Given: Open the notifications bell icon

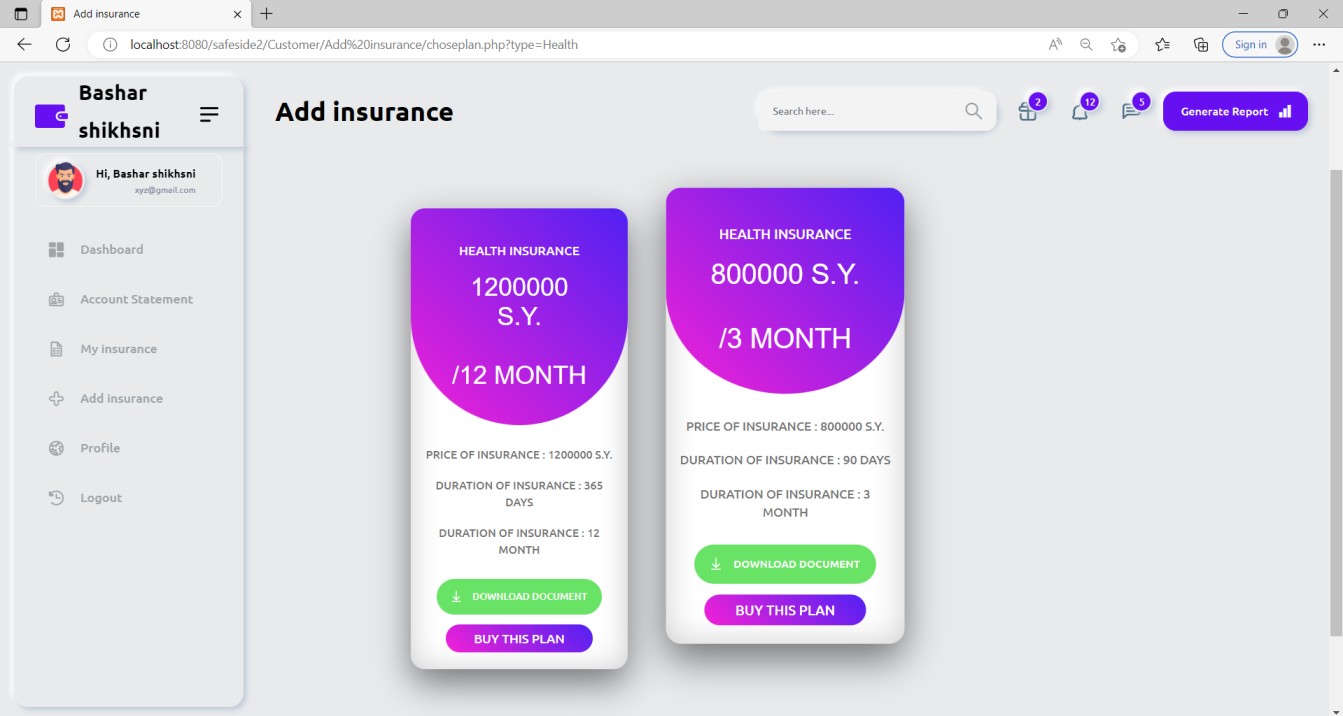Looking at the screenshot, I should pyautogui.click(x=1079, y=112).
